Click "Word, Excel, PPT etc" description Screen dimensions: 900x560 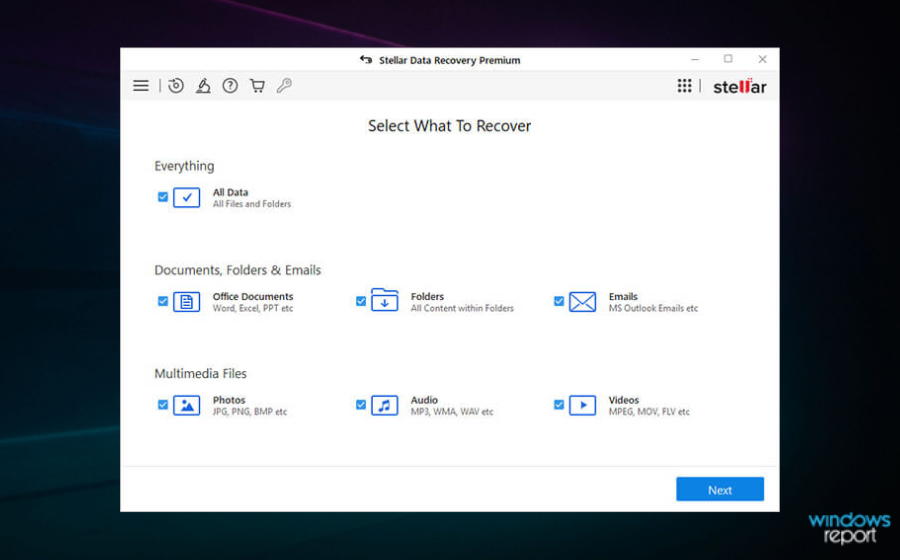coord(253,308)
